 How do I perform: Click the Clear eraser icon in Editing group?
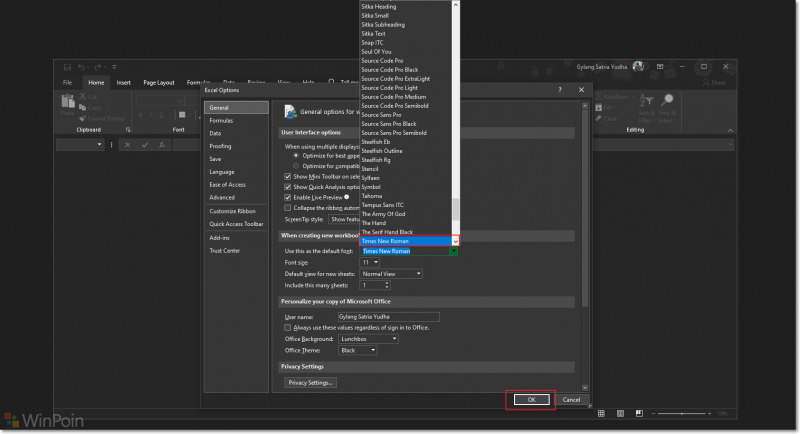tap(598, 118)
